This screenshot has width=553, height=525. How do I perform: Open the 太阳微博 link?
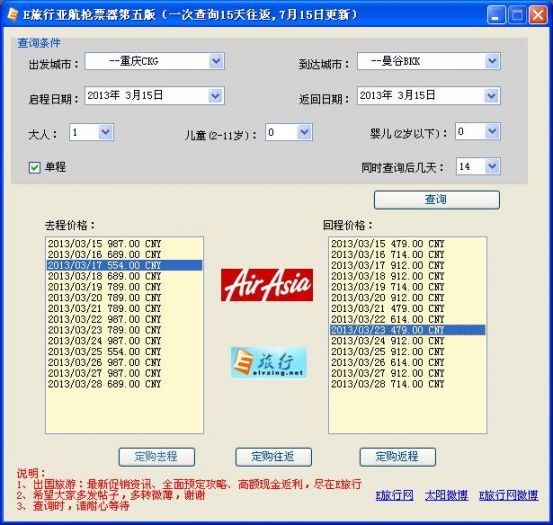click(x=446, y=495)
